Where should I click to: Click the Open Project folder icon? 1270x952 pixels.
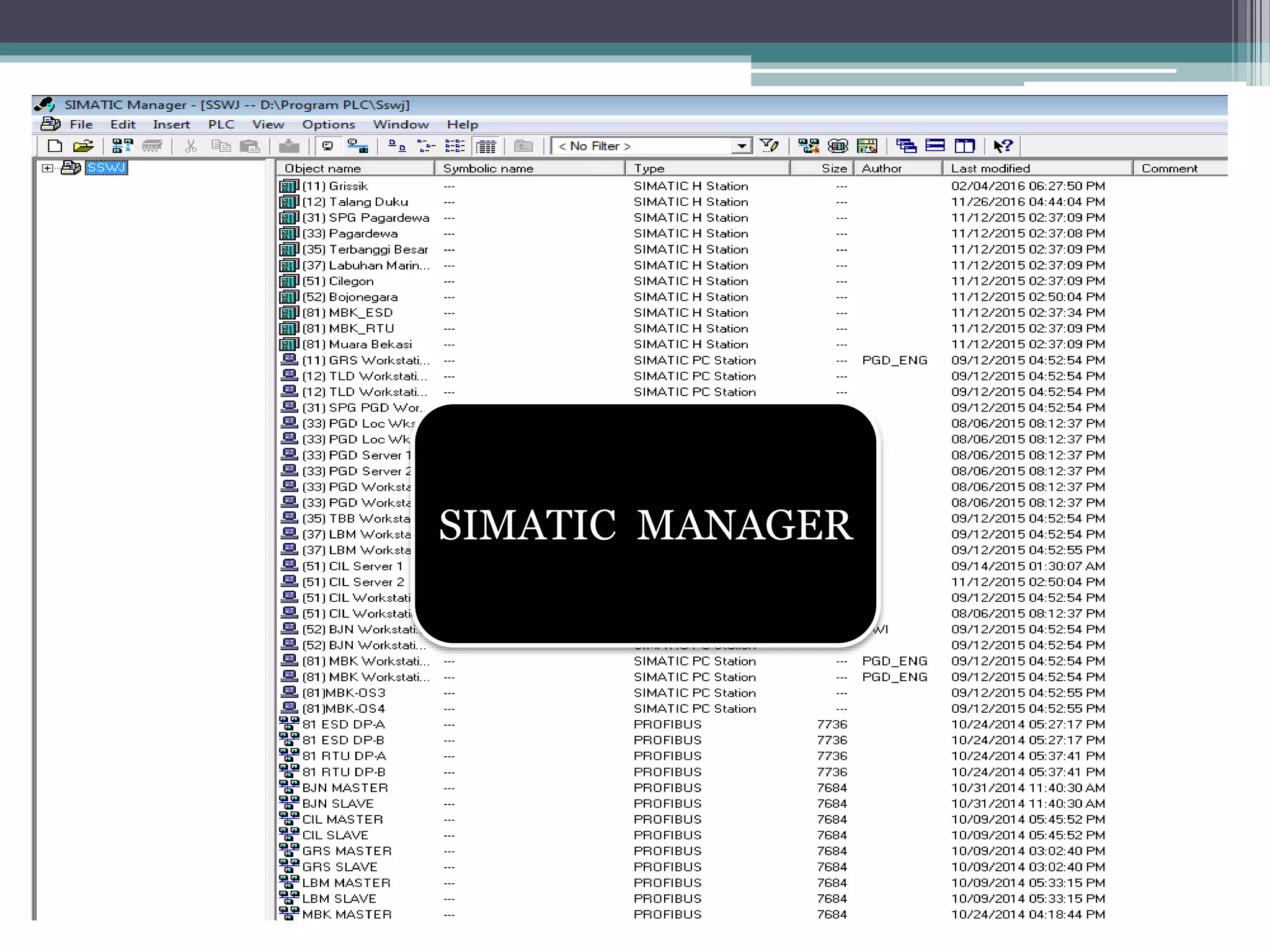pos(83,146)
